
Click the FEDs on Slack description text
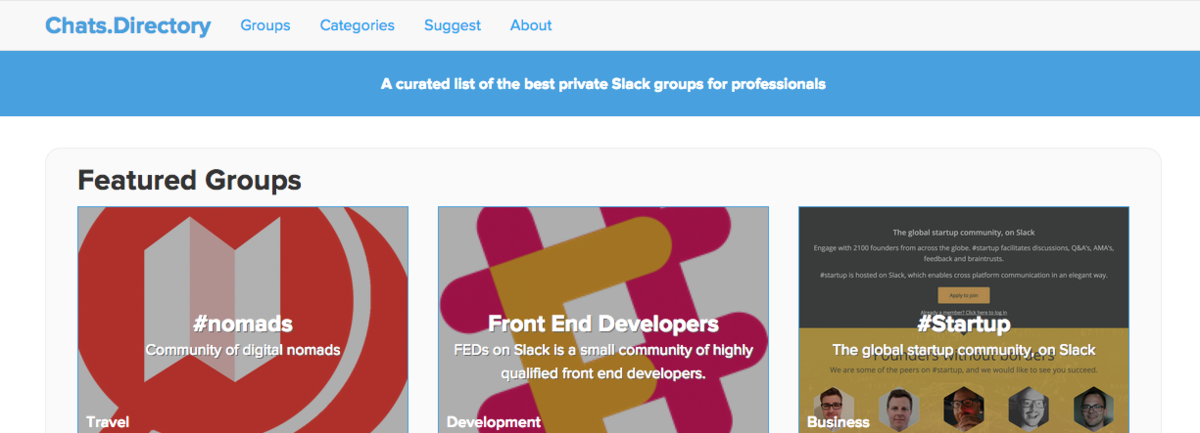point(603,362)
